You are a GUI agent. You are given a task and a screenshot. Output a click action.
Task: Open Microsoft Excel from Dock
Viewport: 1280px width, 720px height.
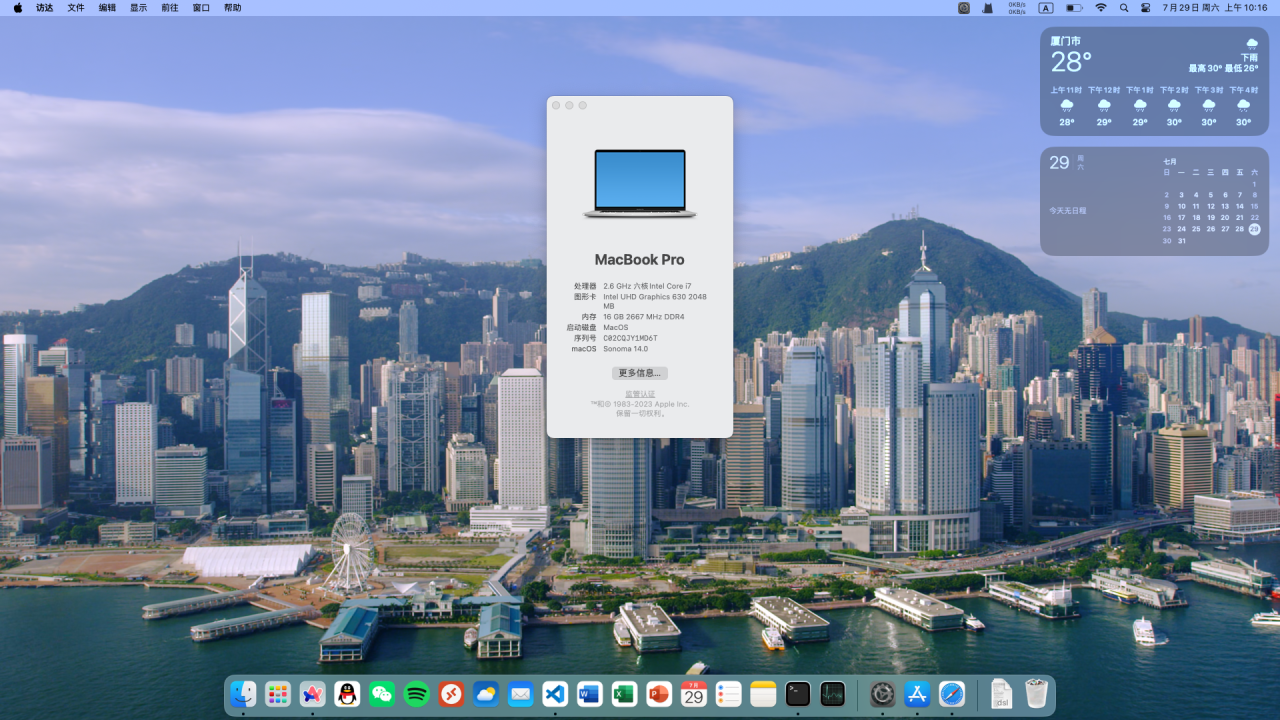(624, 694)
